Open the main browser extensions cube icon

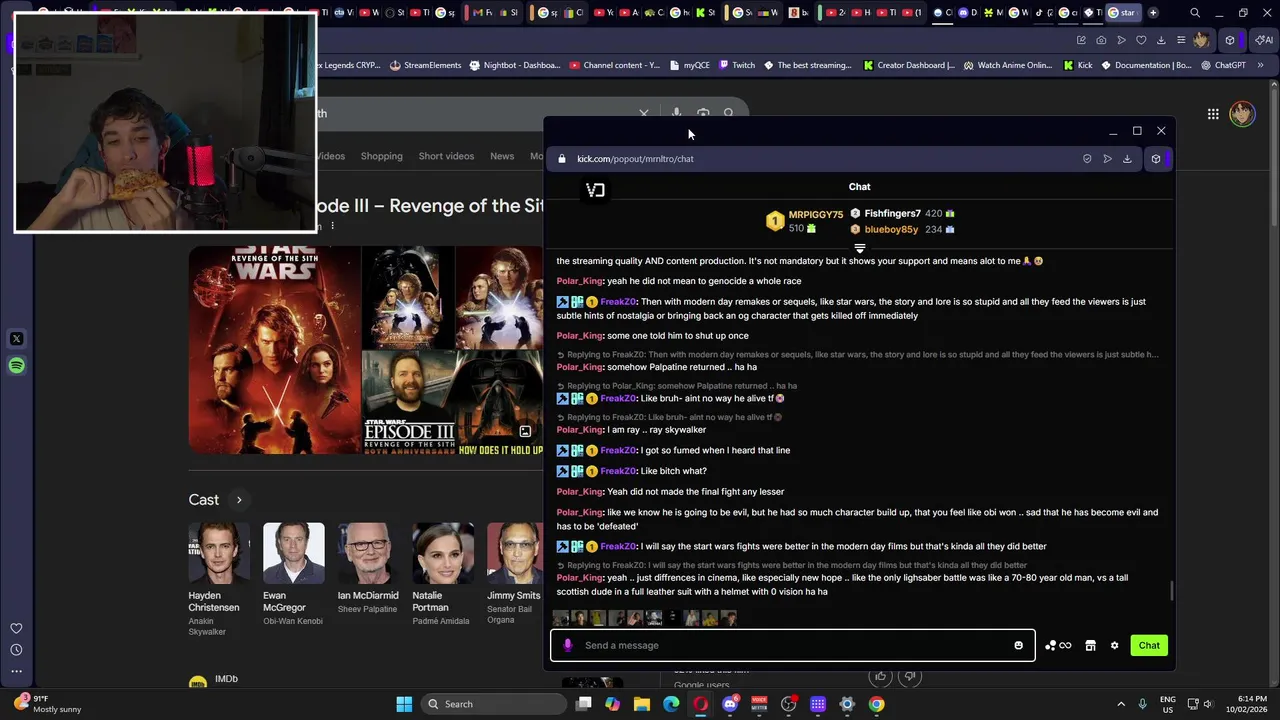tap(1230, 40)
